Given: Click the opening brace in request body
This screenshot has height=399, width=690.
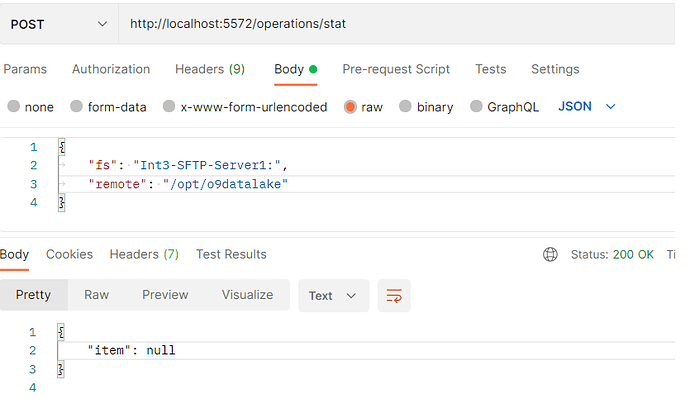Looking at the screenshot, I should (62, 147).
